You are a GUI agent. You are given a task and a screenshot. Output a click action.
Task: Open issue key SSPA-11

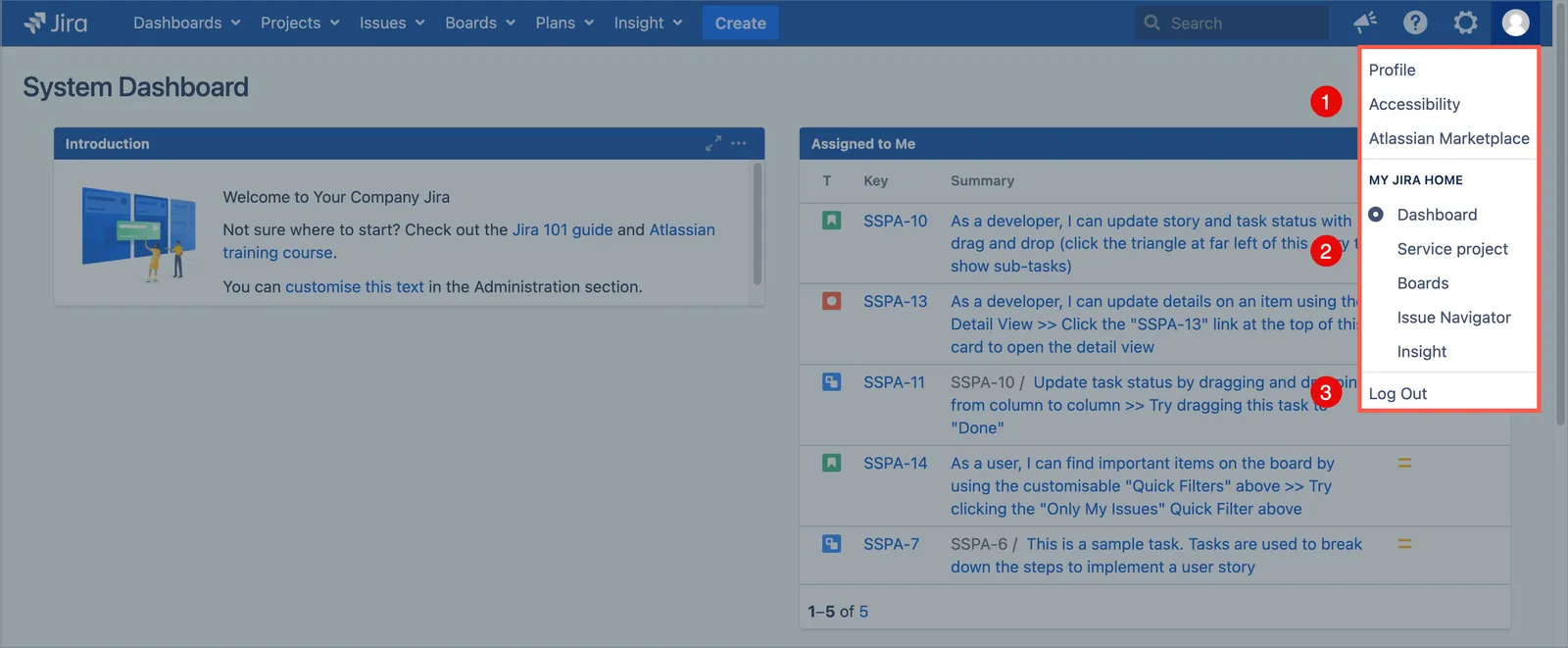click(894, 382)
